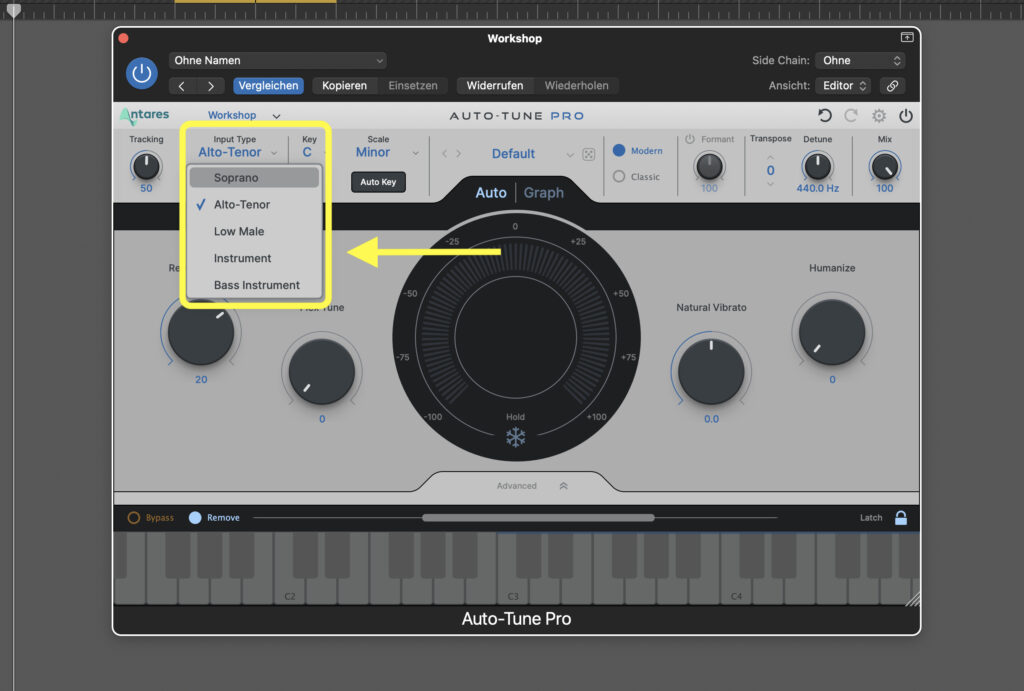
Task: Step to next Default preset chevron
Action: click(458, 153)
